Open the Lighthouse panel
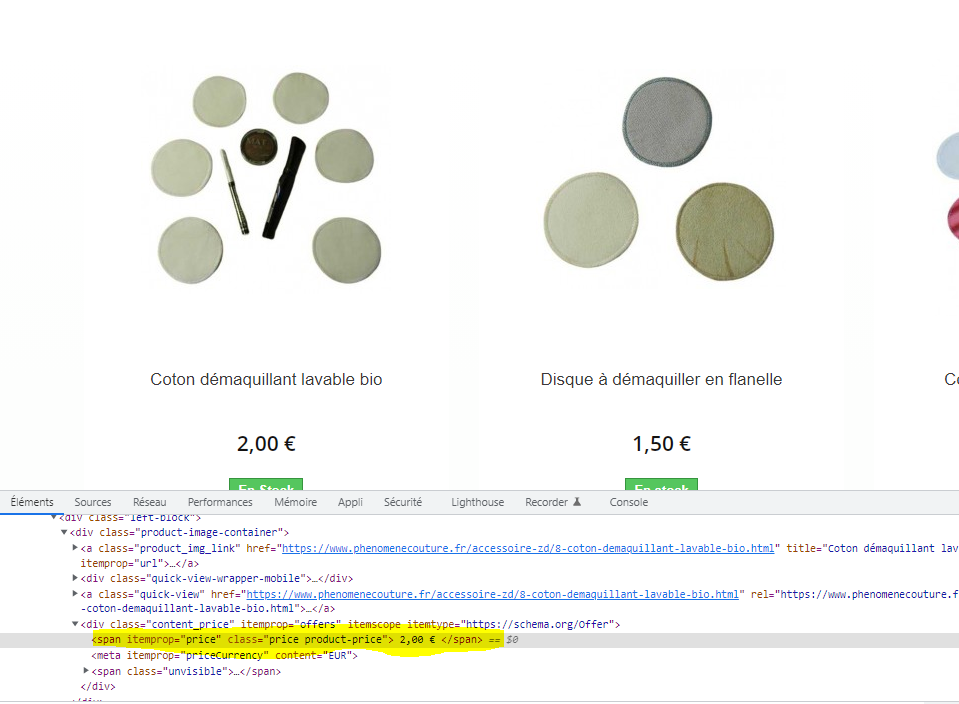 click(x=477, y=502)
